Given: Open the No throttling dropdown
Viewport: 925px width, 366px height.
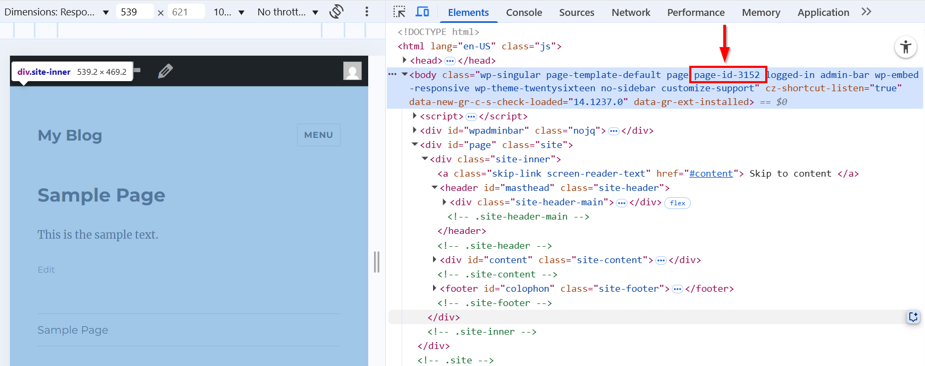Looking at the screenshot, I should tap(287, 12).
